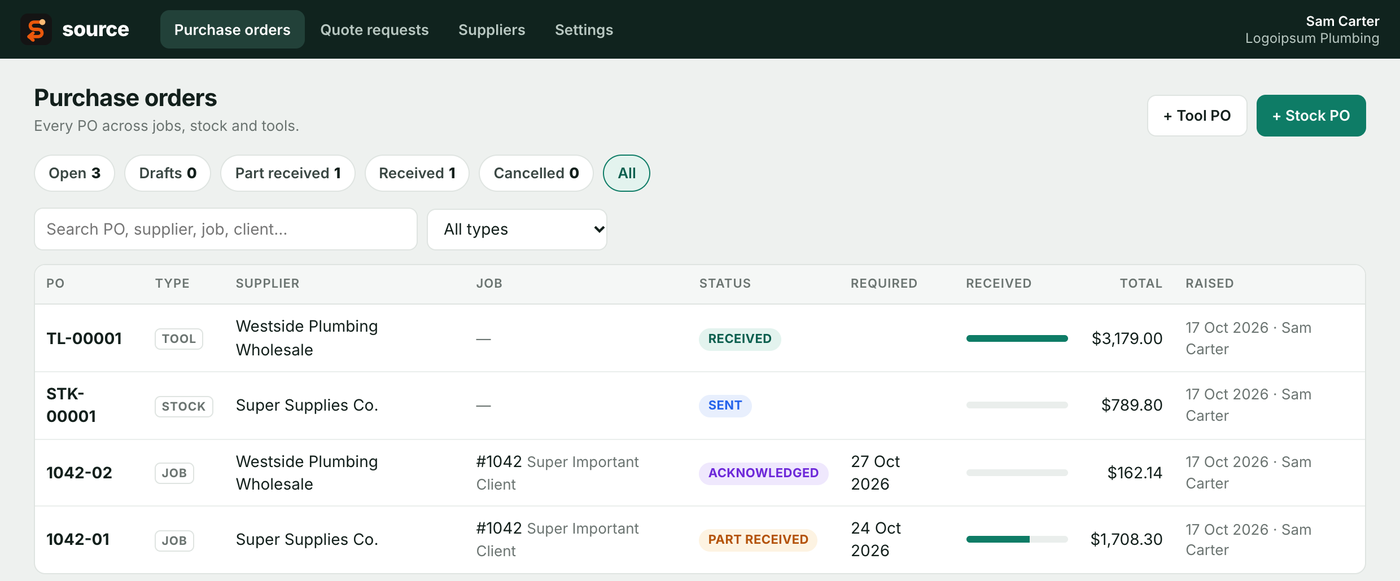
Task: Click the 27 Oct 2026 required date
Action: point(876,473)
